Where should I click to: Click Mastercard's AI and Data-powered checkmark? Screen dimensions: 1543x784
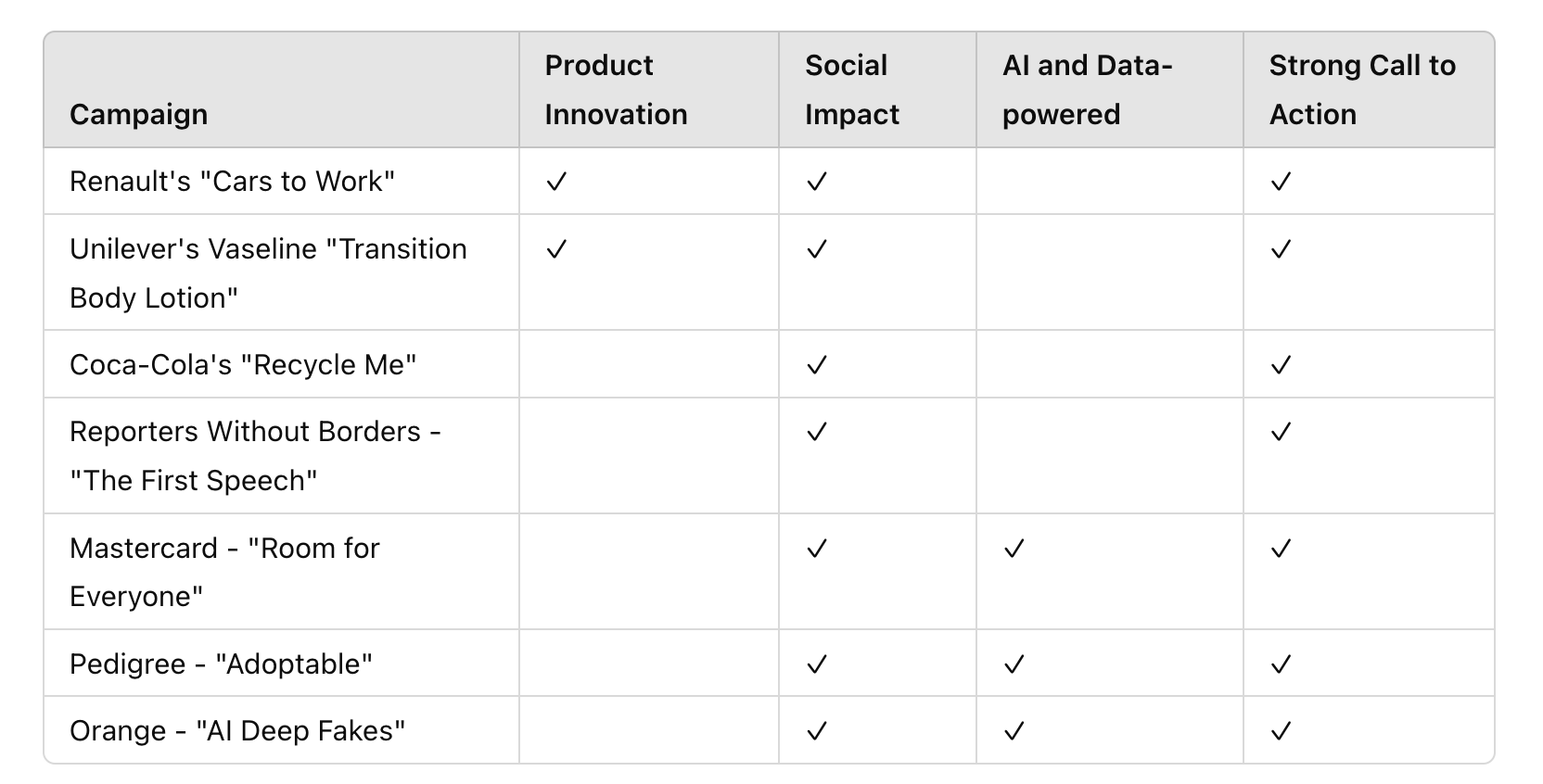pyautogui.click(x=1014, y=549)
